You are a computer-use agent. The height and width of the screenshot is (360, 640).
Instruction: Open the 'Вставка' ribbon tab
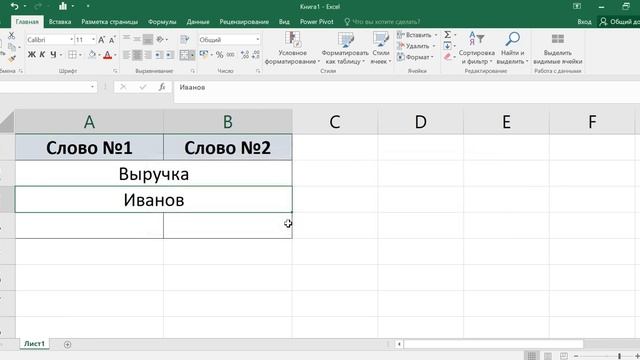[60, 22]
